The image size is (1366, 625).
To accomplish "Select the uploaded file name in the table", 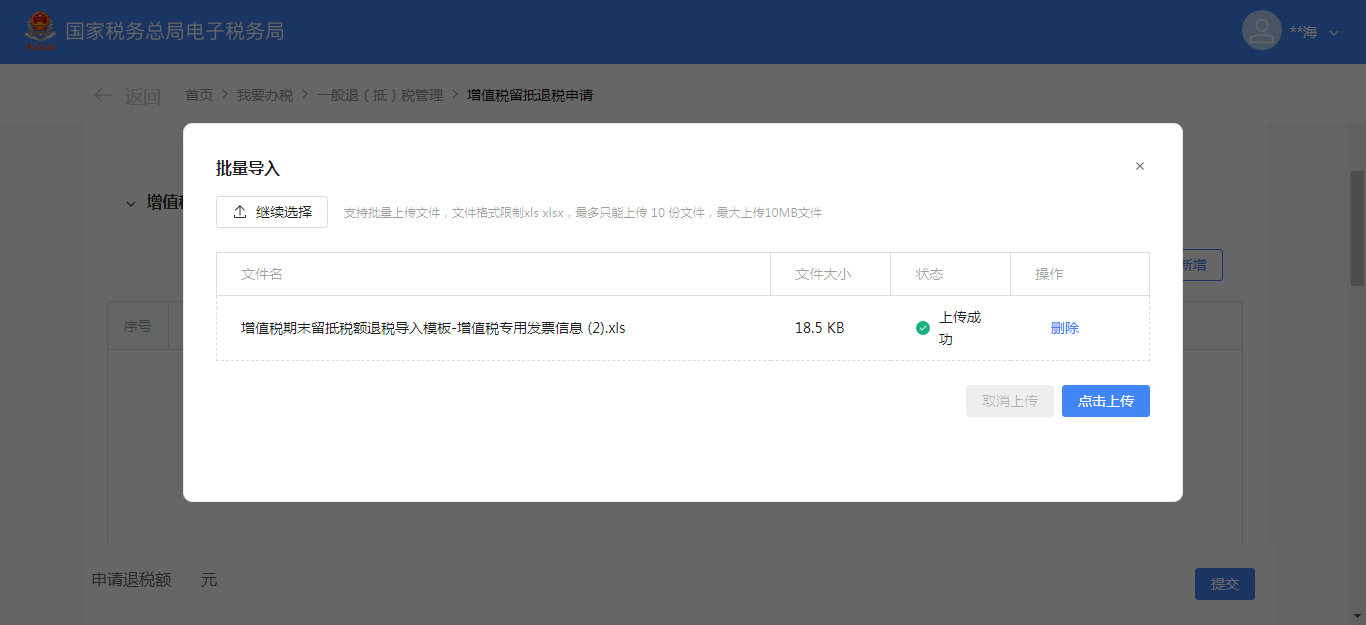I will [x=432, y=328].
